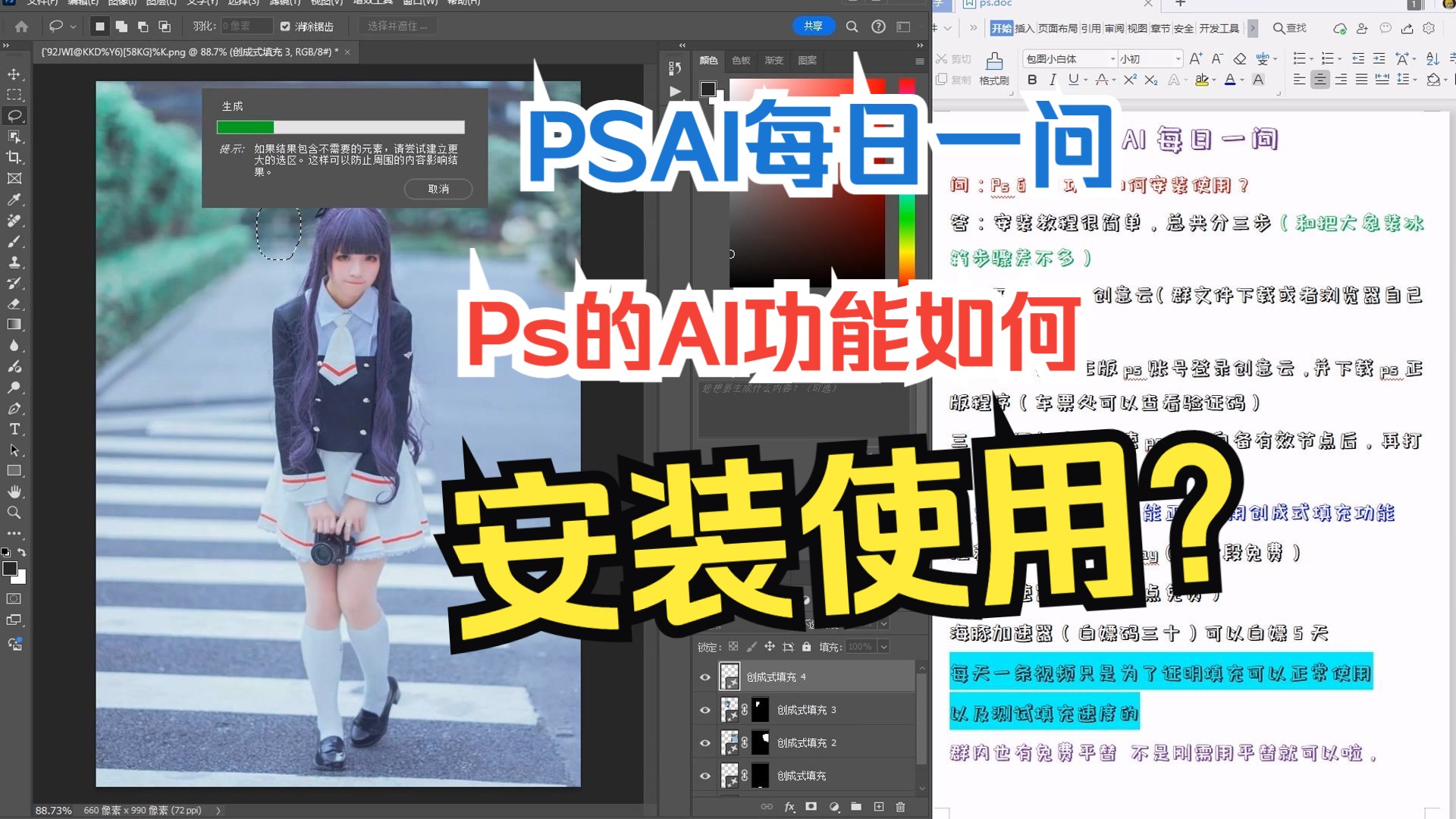Click 取消 to cancel the generation
Viewport: 1456px width, 819px height.
pos(438,190)
